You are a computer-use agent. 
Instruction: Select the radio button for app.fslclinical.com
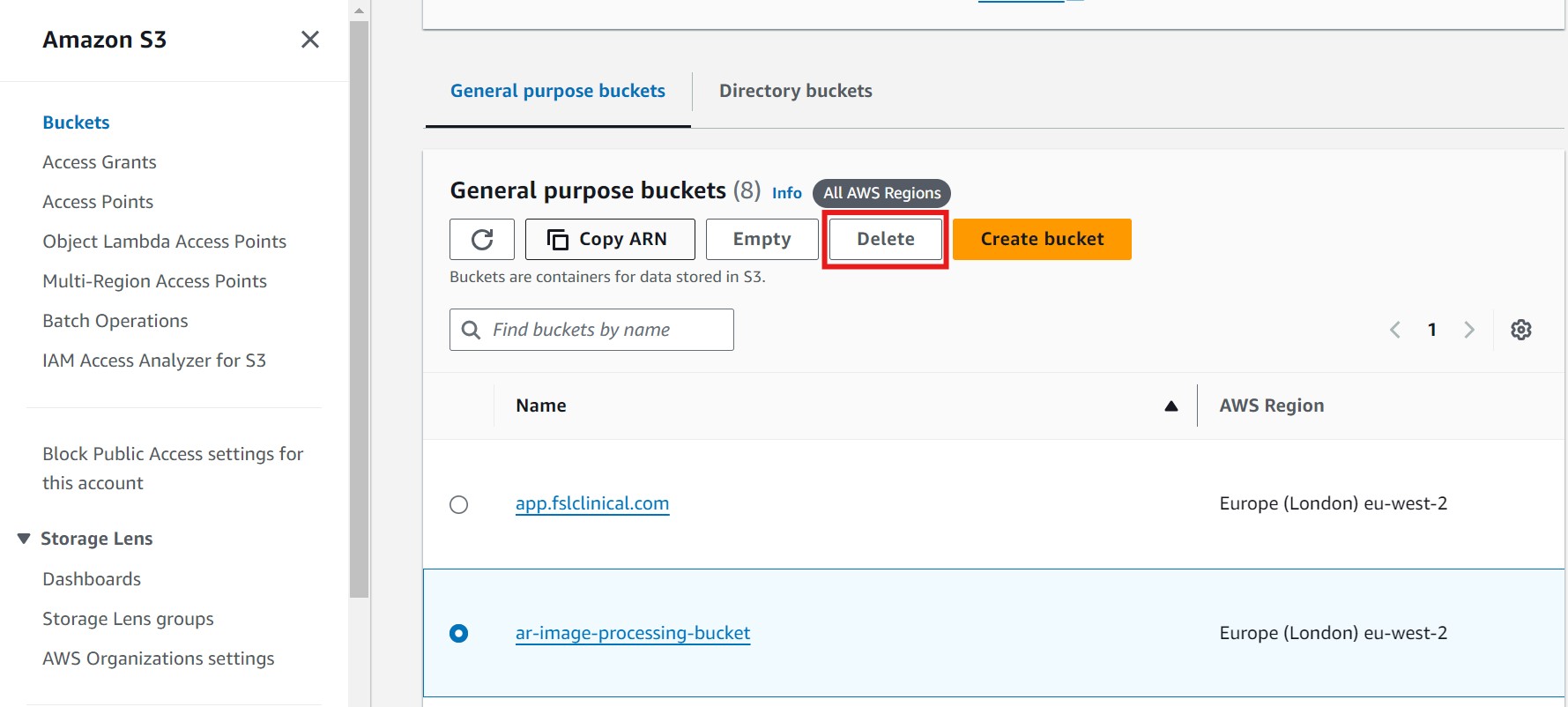pyautogui.click(x=458, y=504)
